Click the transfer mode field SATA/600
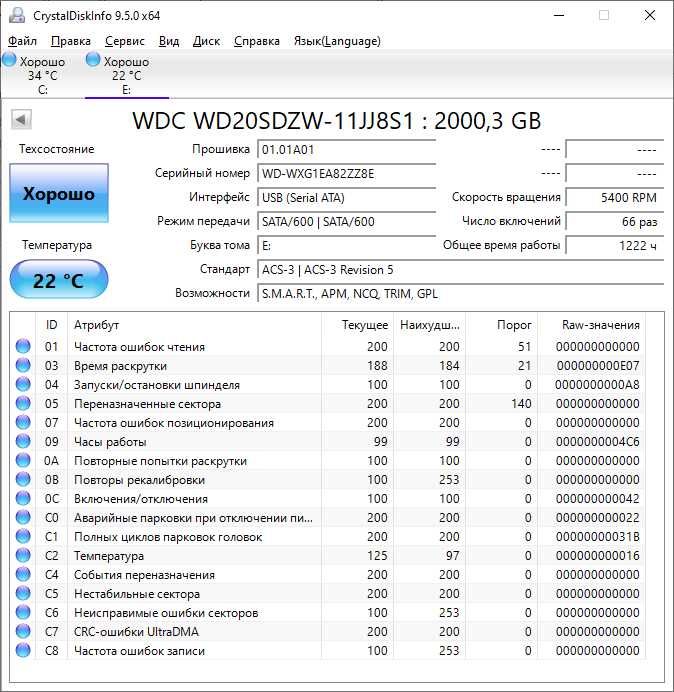Image resolution: width=674 pixels, height=692 pixels. [x=346, y=221]
